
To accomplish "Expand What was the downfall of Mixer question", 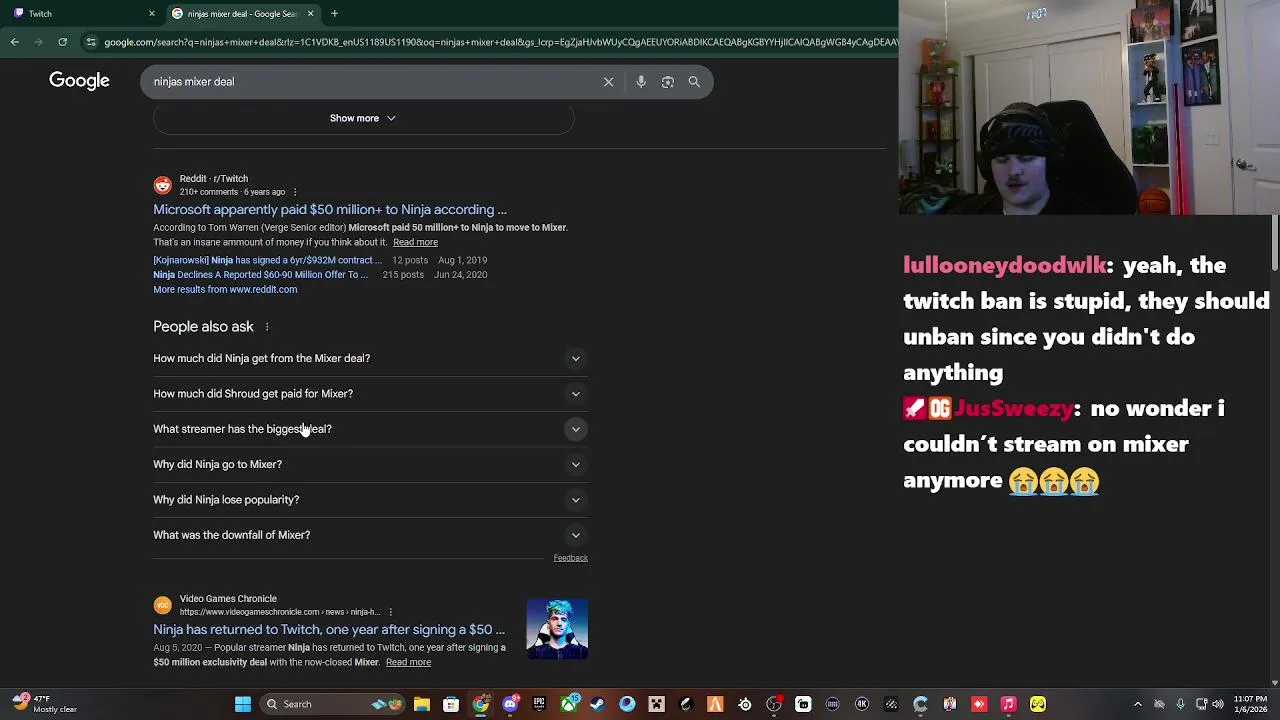I will tap(370, 535).
